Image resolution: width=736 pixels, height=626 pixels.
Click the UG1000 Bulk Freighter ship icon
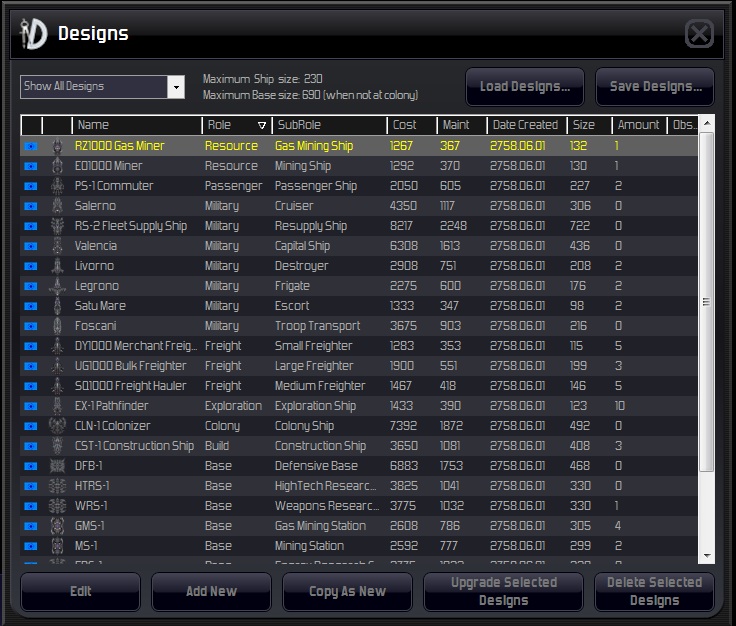point(57,366)
